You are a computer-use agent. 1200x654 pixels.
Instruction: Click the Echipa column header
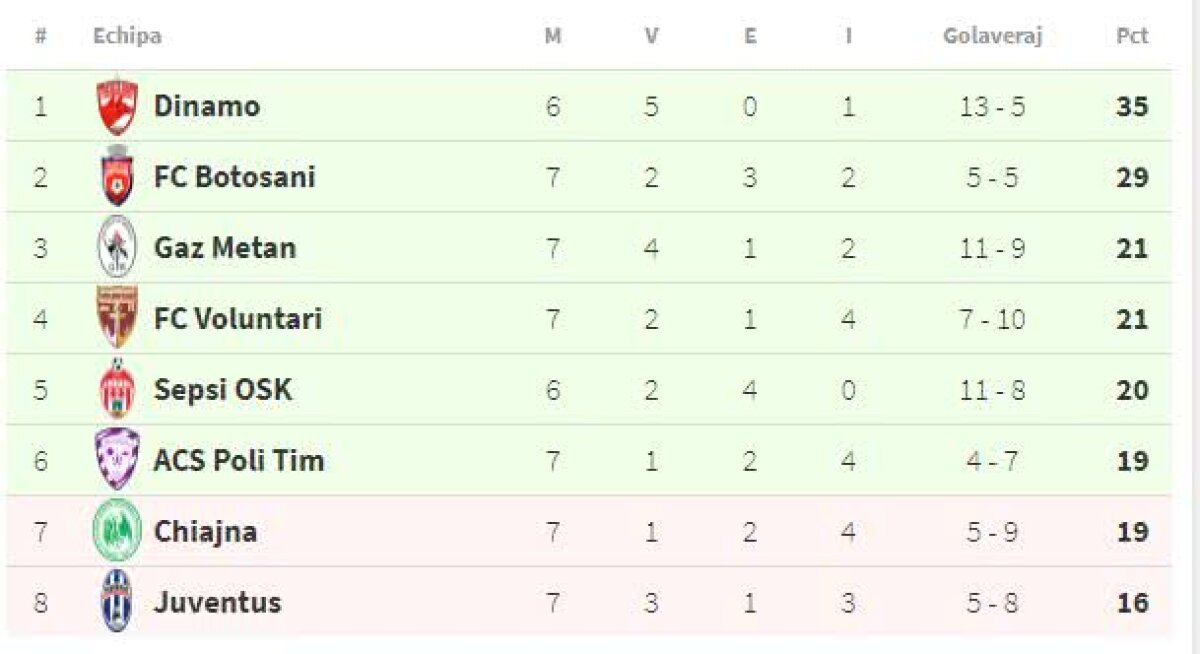(x=127, y=36)
